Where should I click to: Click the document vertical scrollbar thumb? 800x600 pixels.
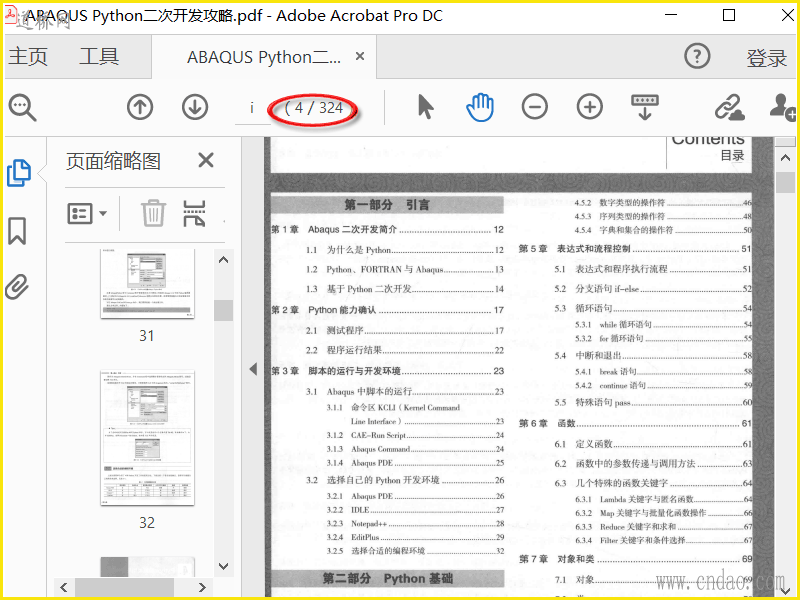[785, 182]
